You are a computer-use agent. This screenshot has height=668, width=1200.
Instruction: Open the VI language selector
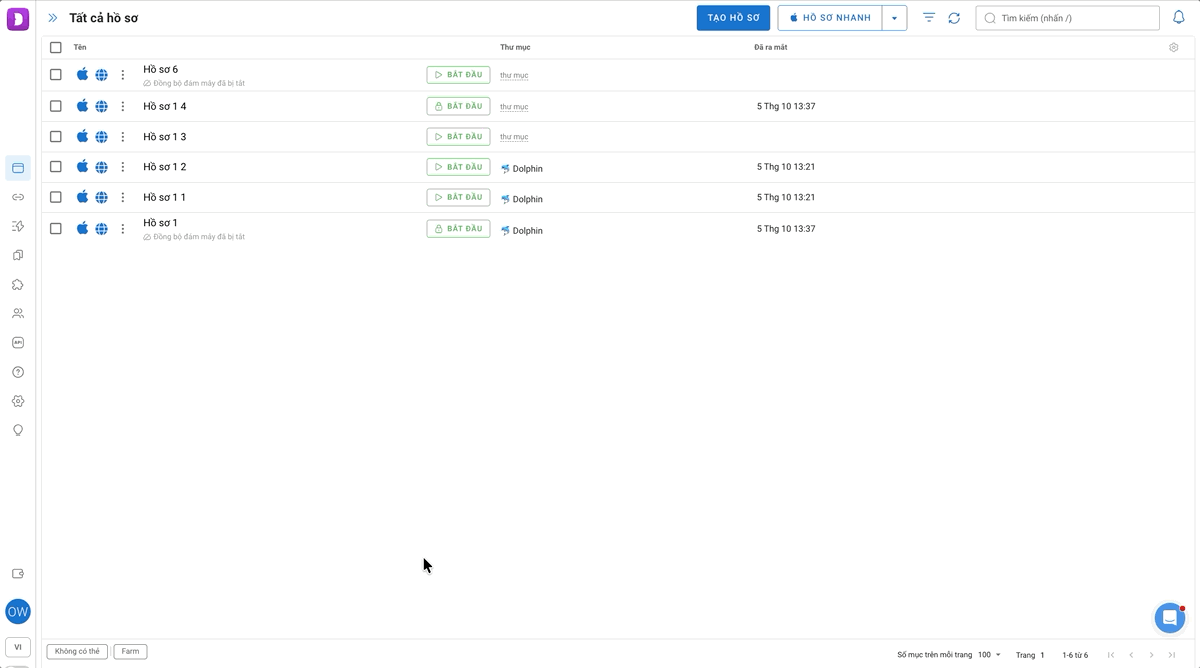click(x=18, y=647)
